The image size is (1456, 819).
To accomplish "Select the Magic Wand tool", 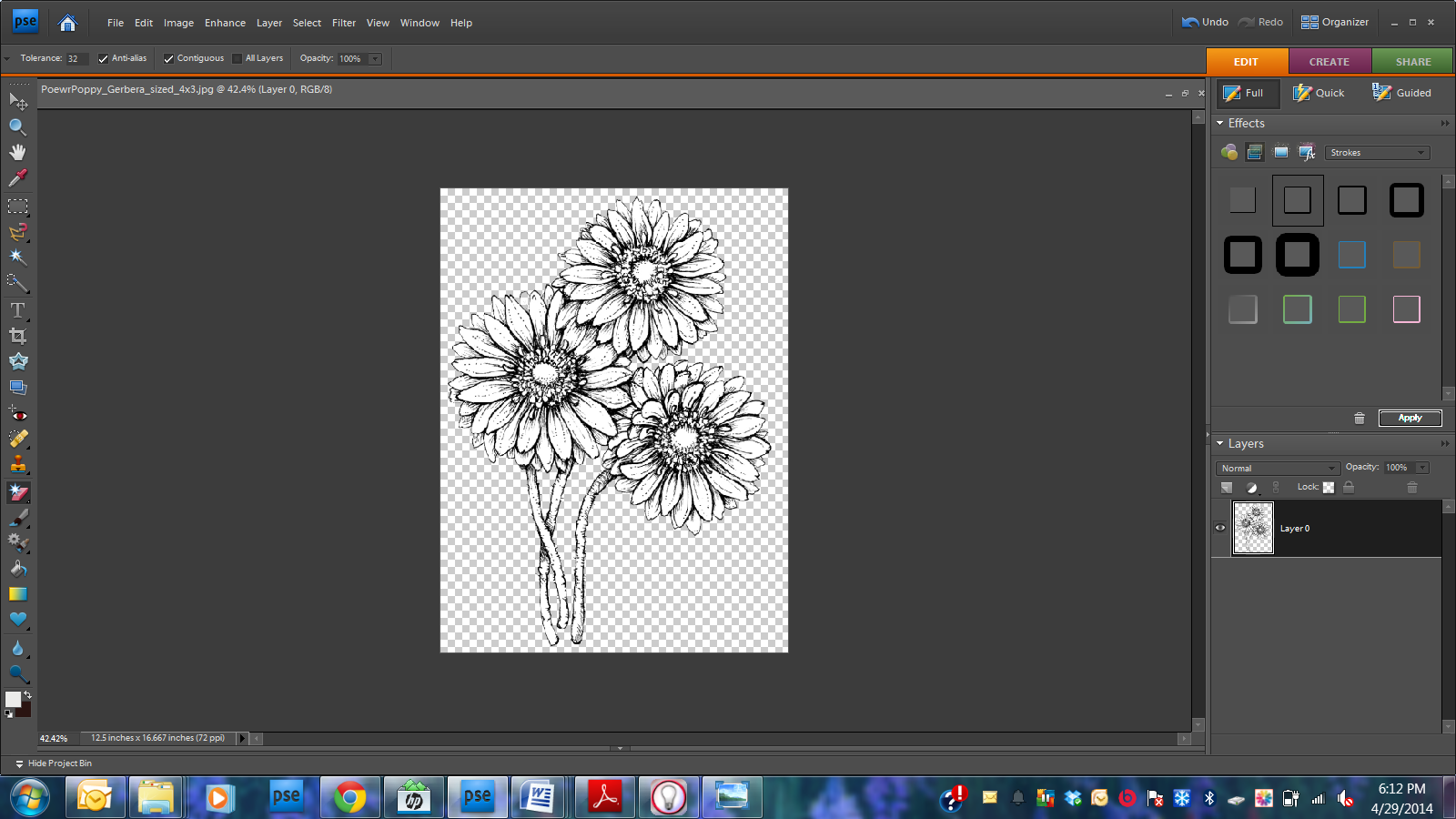I will tap(18, 258).
